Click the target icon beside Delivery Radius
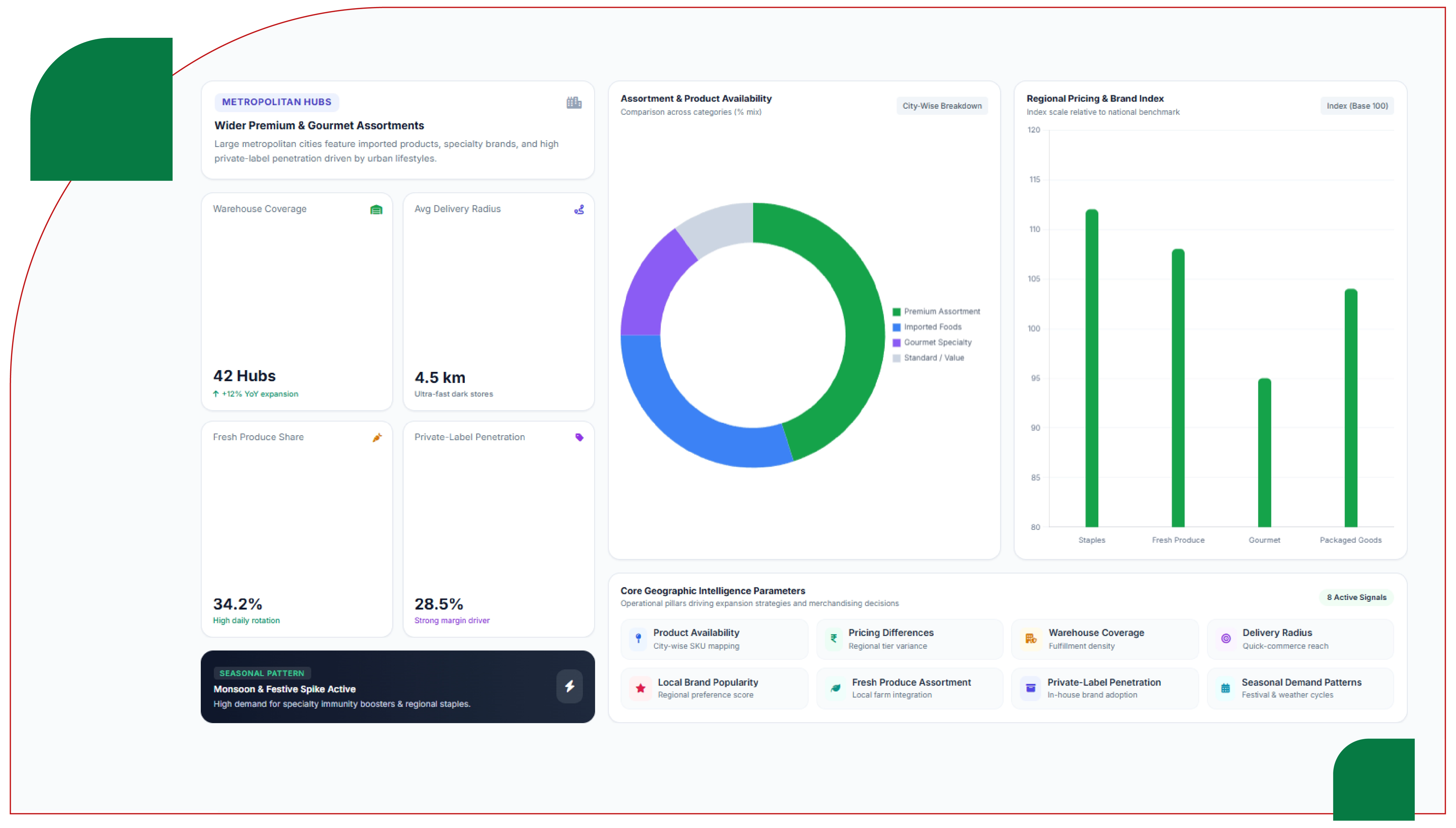The image size is (1456, 828). [1226, 639]
